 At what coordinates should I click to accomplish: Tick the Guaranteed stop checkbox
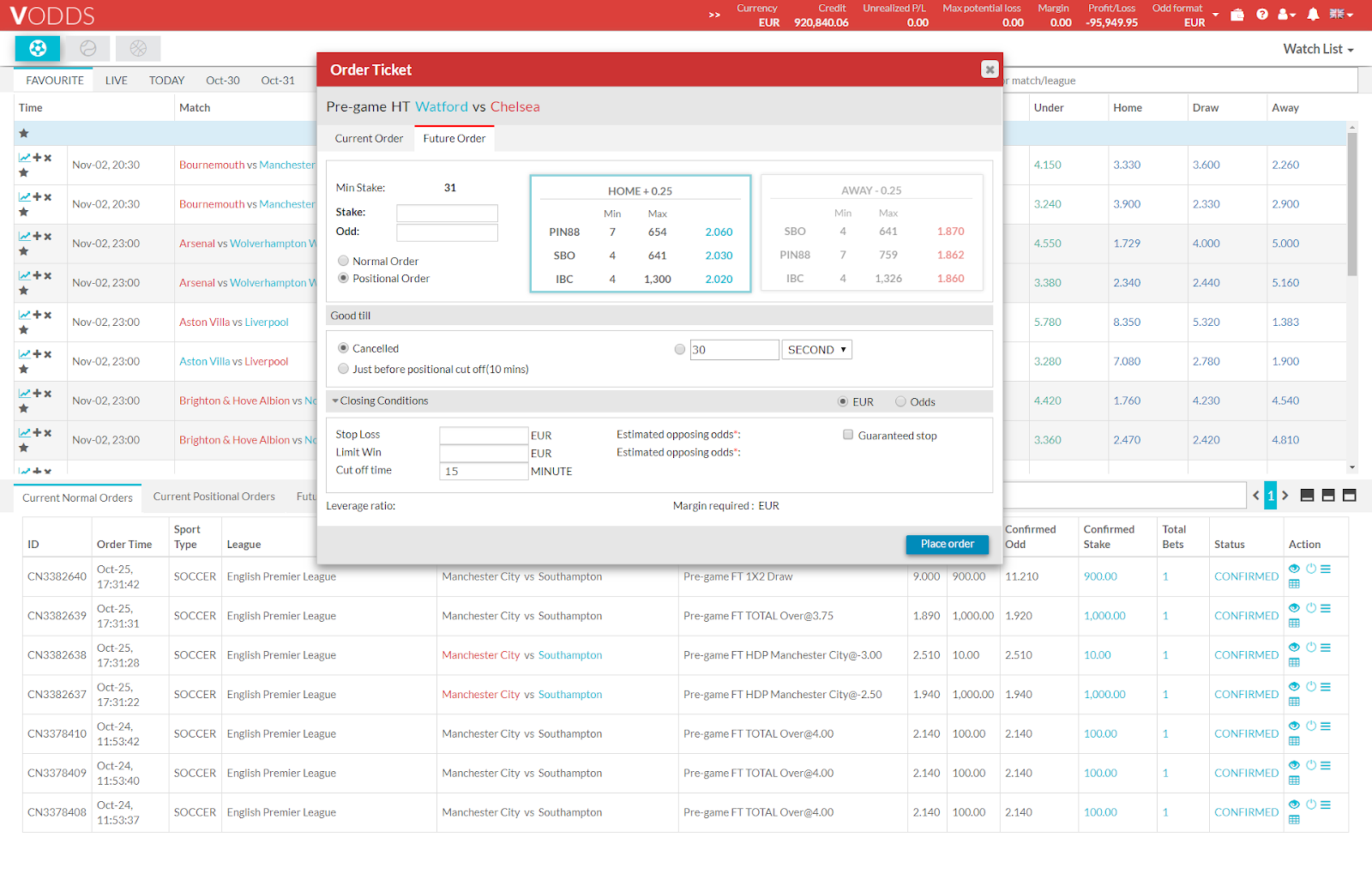848,435
